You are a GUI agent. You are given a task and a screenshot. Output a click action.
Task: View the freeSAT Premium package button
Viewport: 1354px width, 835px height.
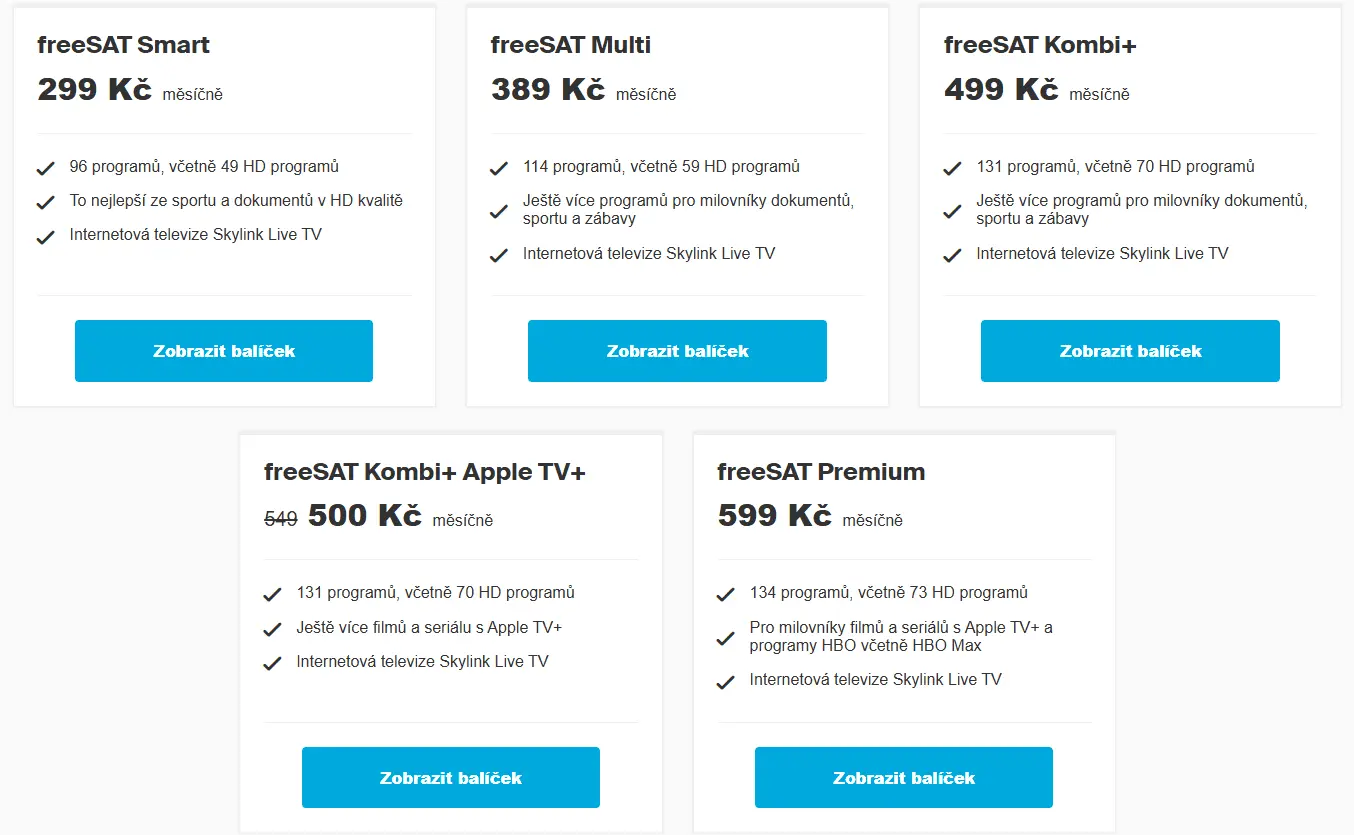point(904,777)
